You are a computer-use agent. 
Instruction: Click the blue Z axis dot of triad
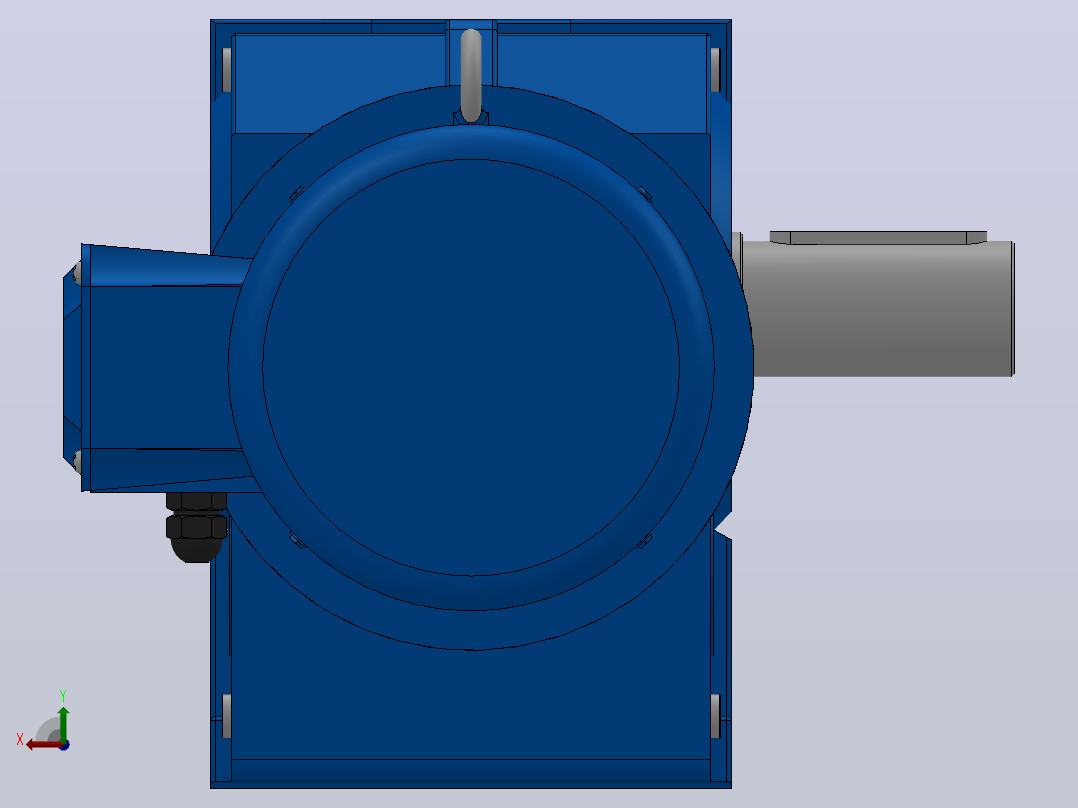pos(64,745)
